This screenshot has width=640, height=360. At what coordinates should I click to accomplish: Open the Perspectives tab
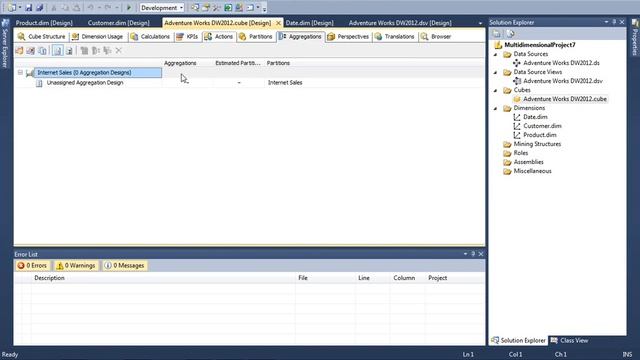click(349, 37)
